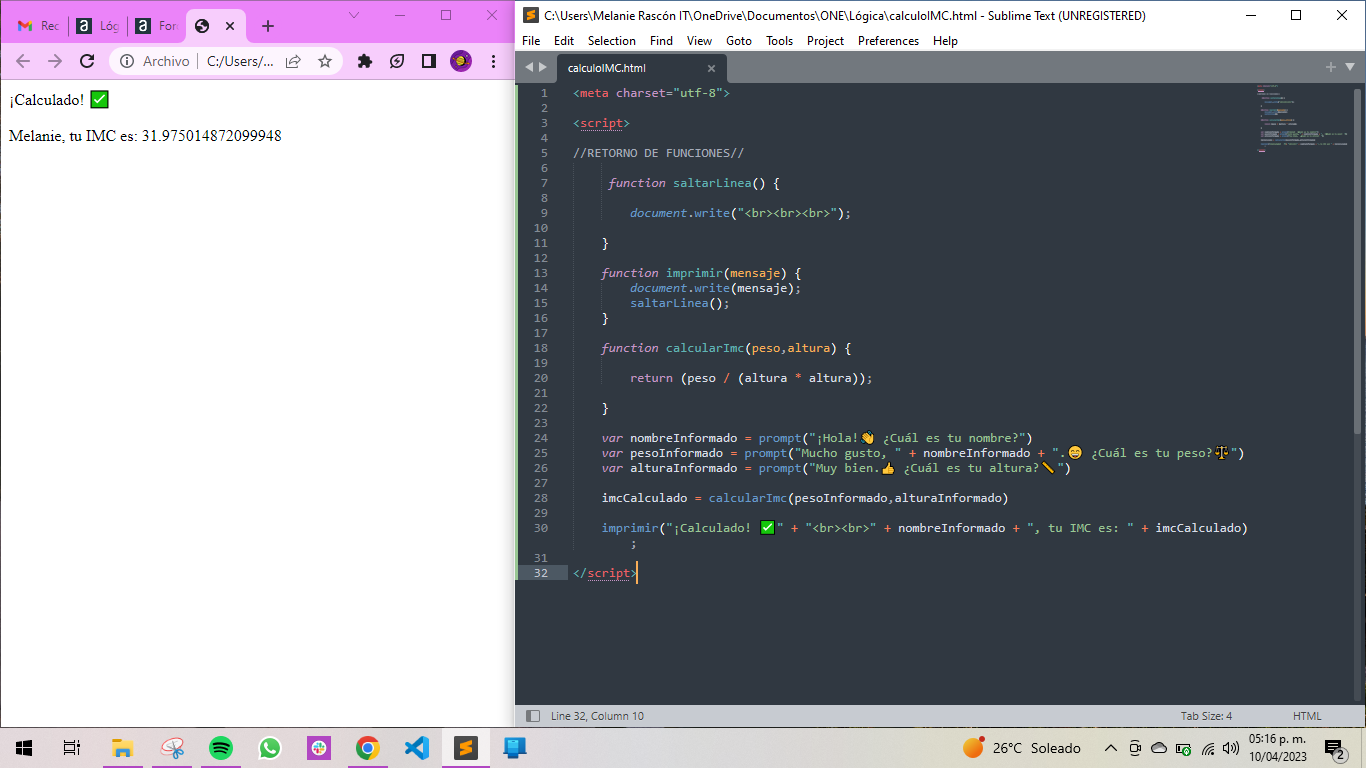Image resolution: width=1366 pixels, height=768 pixels.
Task: Open weather widget 26°C Soleado
Action: tap(1022, 748)
